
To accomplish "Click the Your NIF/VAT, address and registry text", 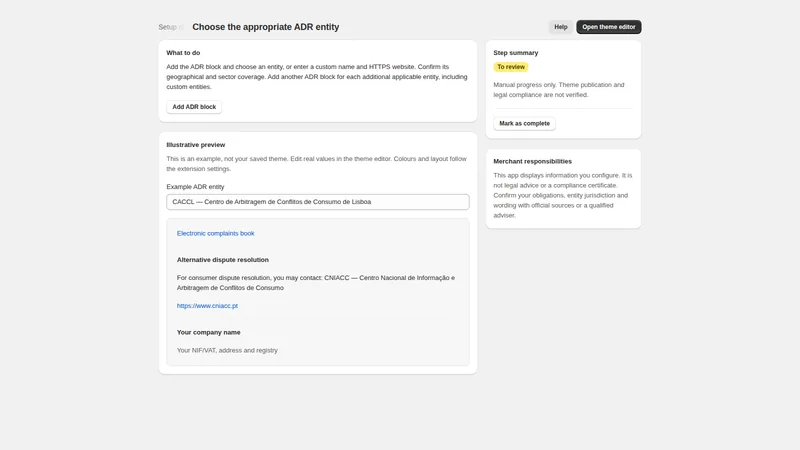I will (x=227, y=351).
